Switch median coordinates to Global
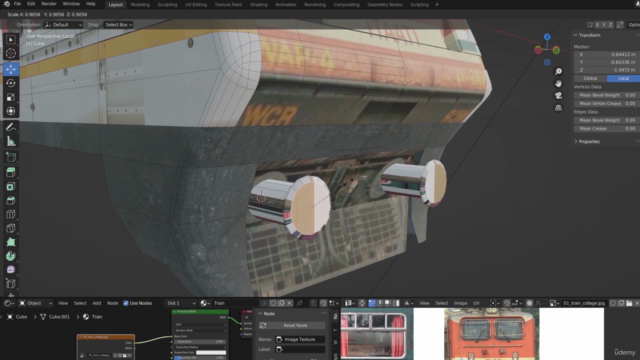 coord(590,78)
